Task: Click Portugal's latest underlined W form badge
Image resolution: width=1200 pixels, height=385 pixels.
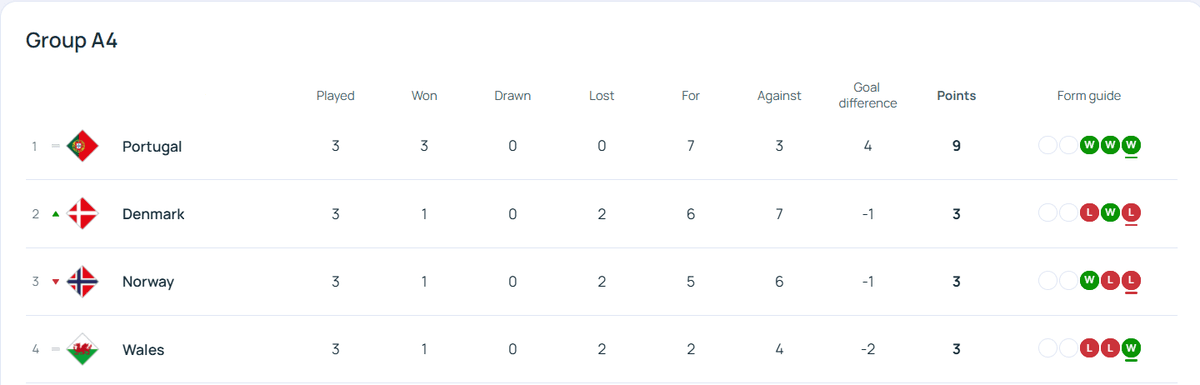Action: click(1131, 146)
